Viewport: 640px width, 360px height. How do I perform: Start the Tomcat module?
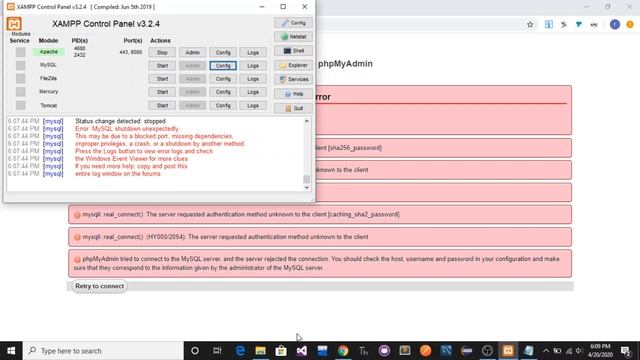162,106
